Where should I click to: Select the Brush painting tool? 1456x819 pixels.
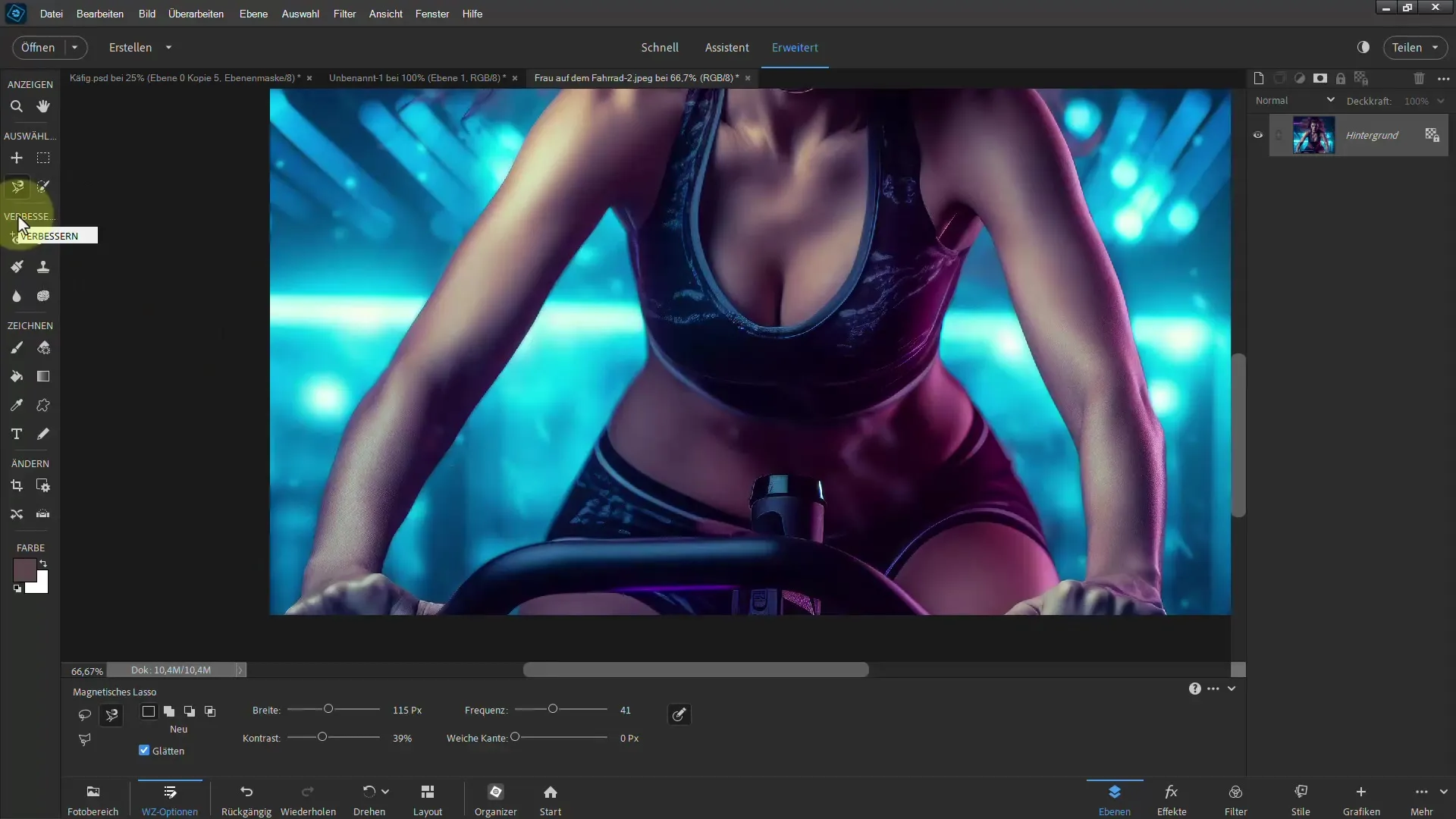click(x=16, y=347)
